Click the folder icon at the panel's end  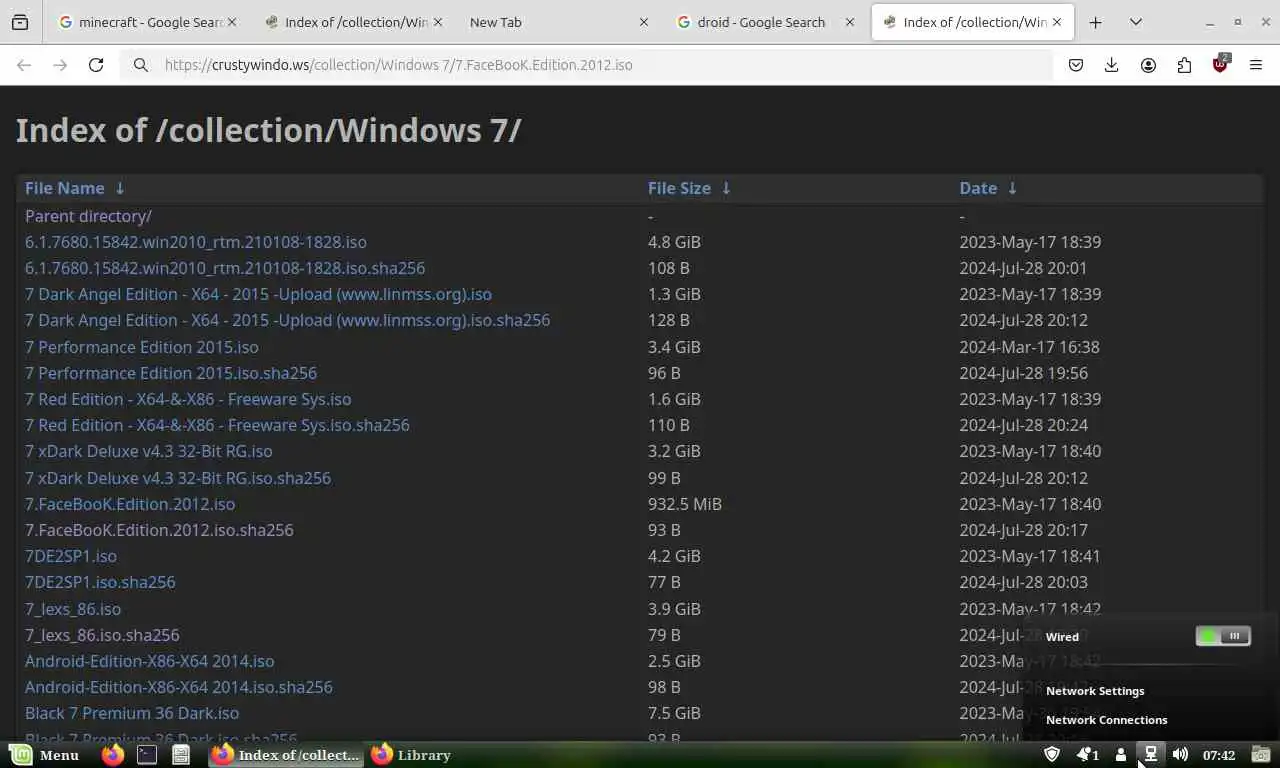click(1261, 755)
